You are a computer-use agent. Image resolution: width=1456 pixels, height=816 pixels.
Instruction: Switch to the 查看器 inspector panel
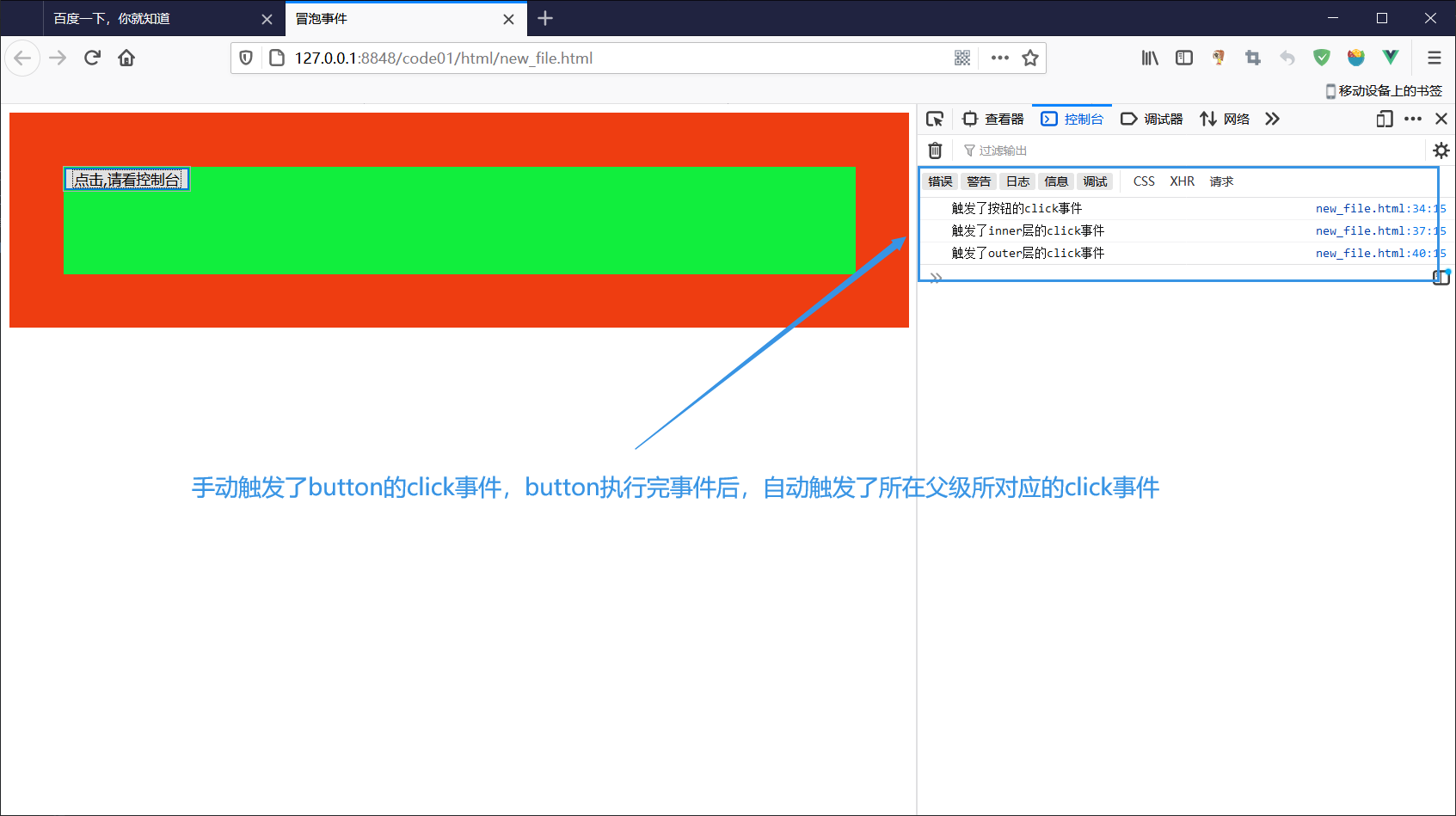993,119
